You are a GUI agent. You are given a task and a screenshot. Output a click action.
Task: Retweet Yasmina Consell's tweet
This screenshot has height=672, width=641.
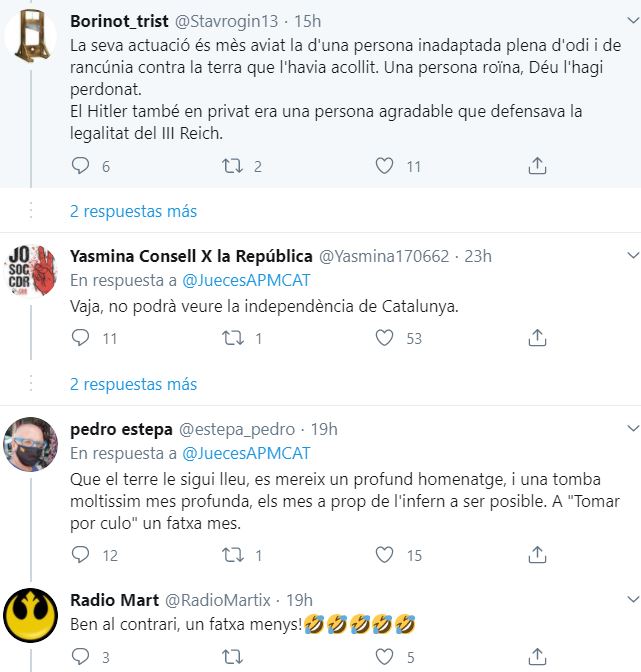pyautogui.click(x=233, y=339)
